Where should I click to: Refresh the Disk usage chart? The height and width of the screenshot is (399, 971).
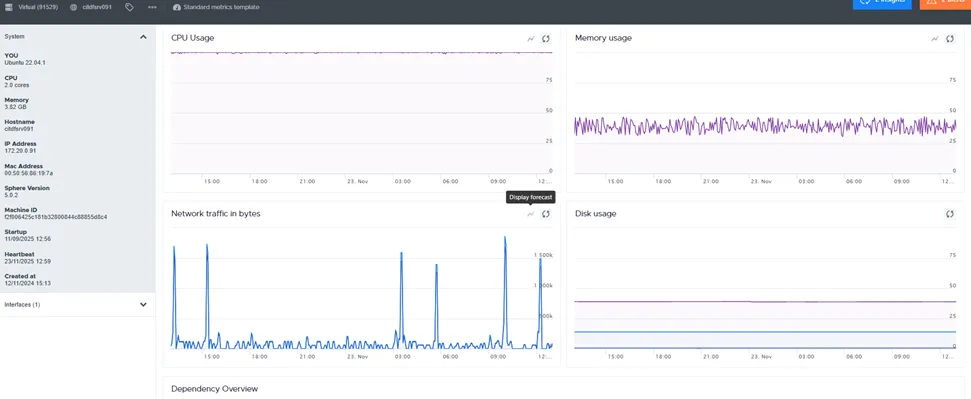(x=949, y=214)
